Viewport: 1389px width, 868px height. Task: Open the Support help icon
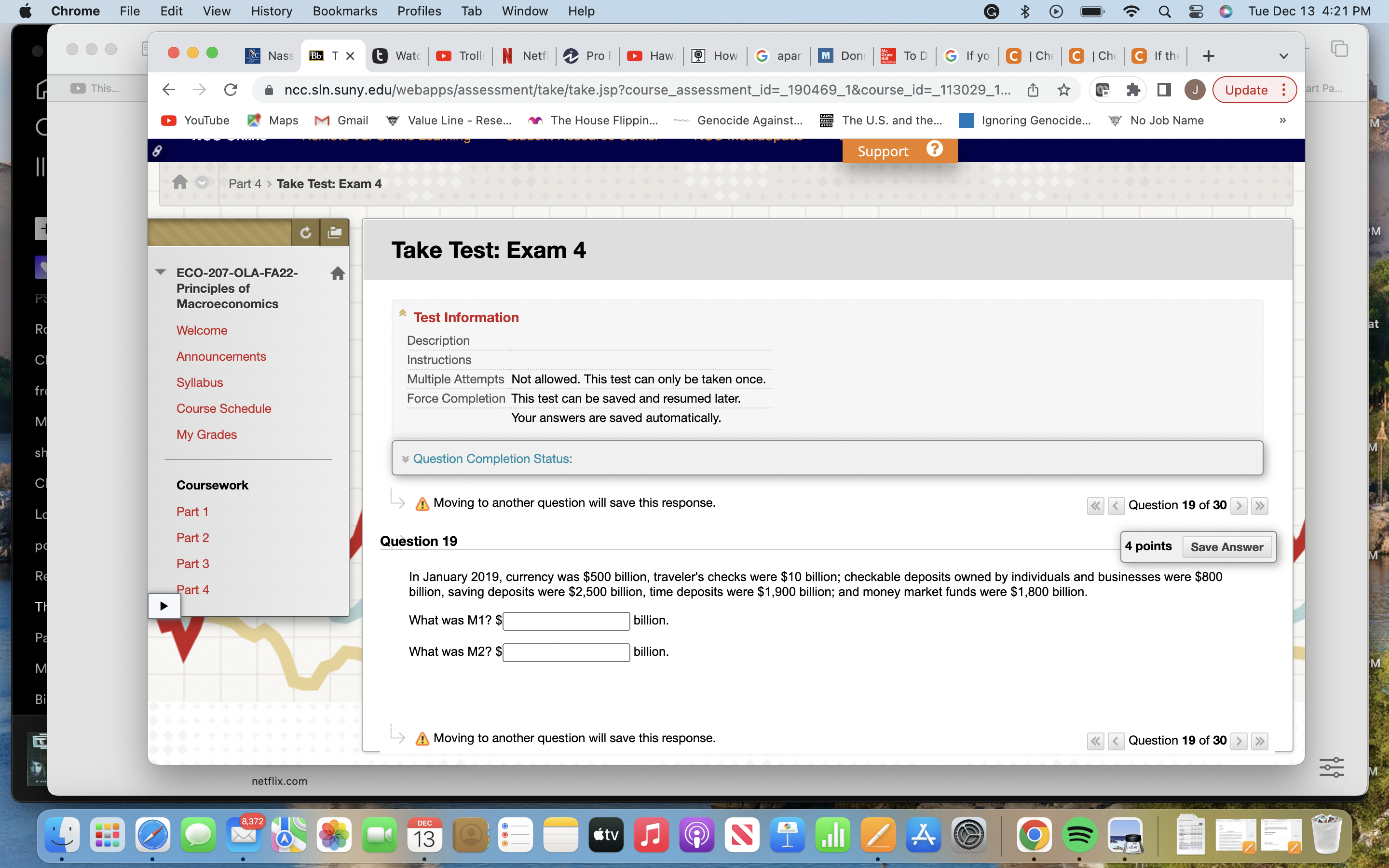[934, 149]
